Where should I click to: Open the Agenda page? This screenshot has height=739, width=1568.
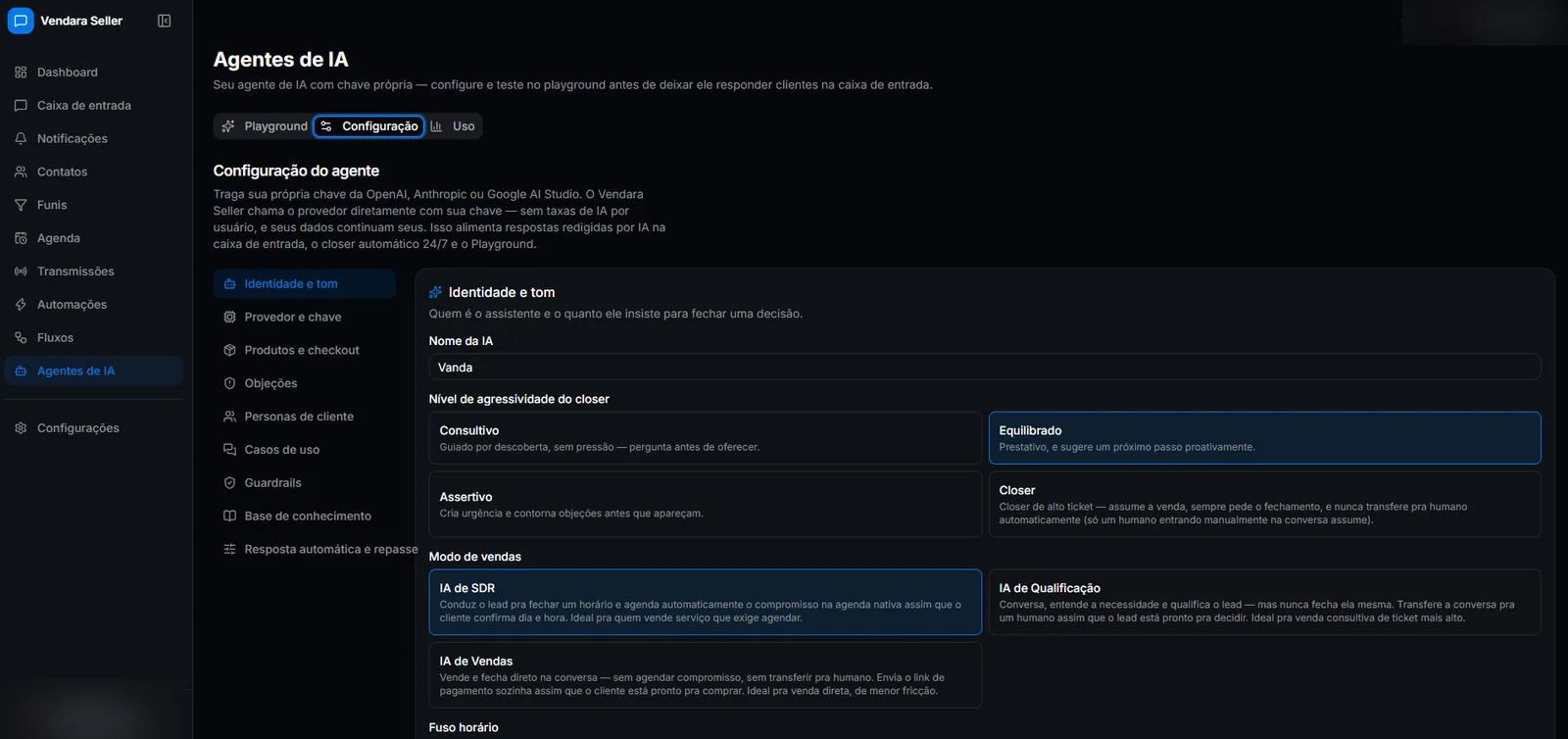point(94,238)
